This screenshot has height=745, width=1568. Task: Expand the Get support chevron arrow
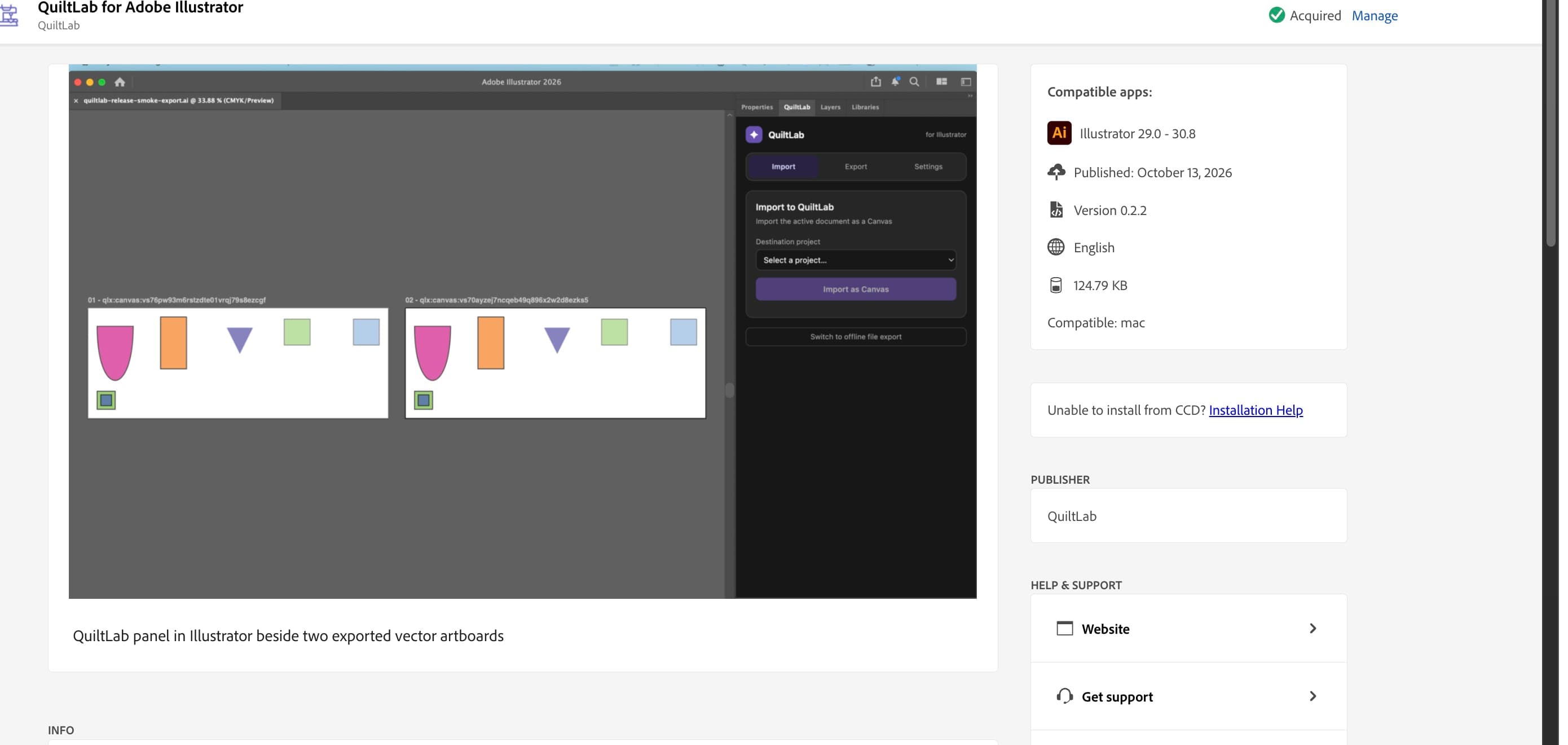[x=1313, y=696]
